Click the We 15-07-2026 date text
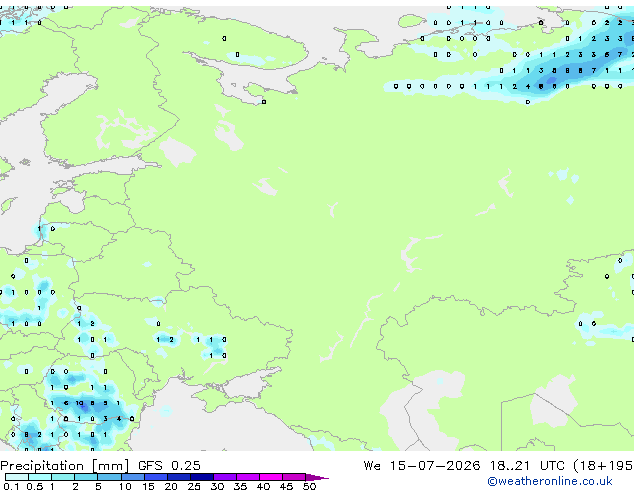Screen dimensions: 634x490 (x=422, y=466)
